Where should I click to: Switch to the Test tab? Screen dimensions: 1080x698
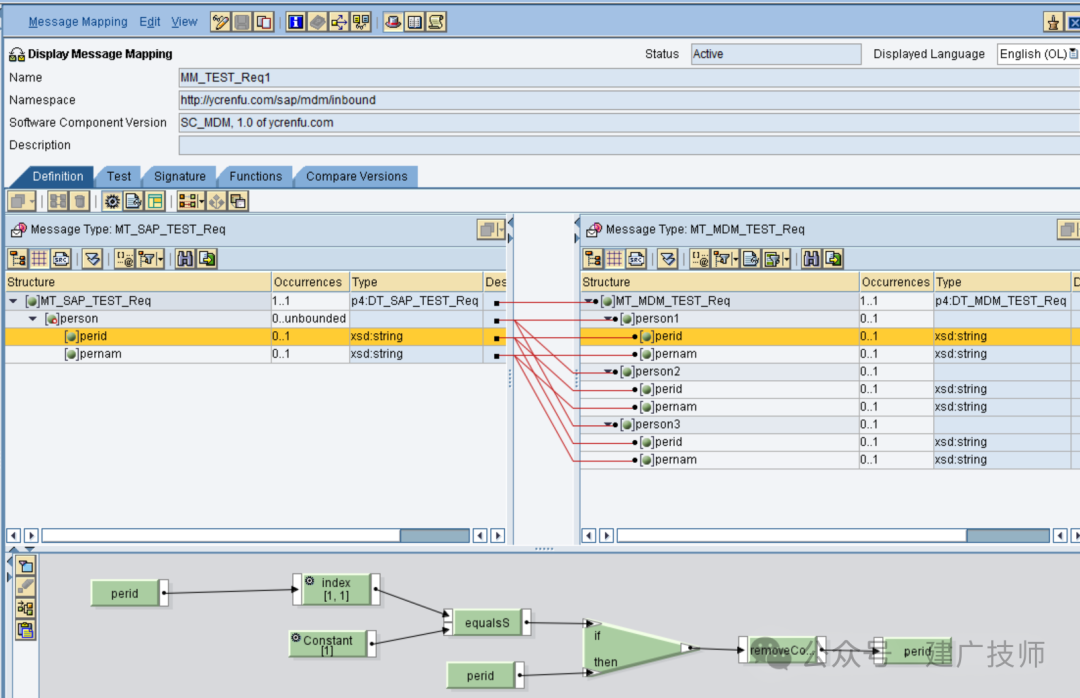coord(118,176)
